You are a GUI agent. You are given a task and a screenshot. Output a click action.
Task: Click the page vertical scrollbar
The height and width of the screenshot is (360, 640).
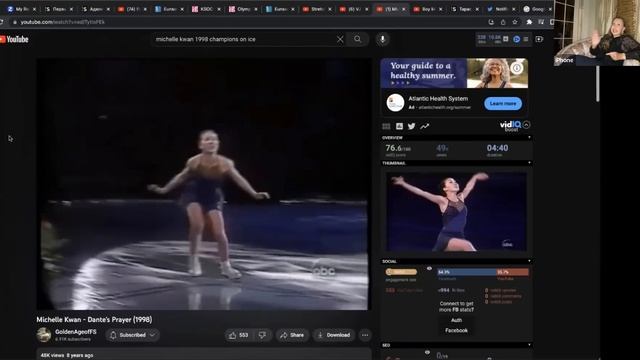[598, 84]
